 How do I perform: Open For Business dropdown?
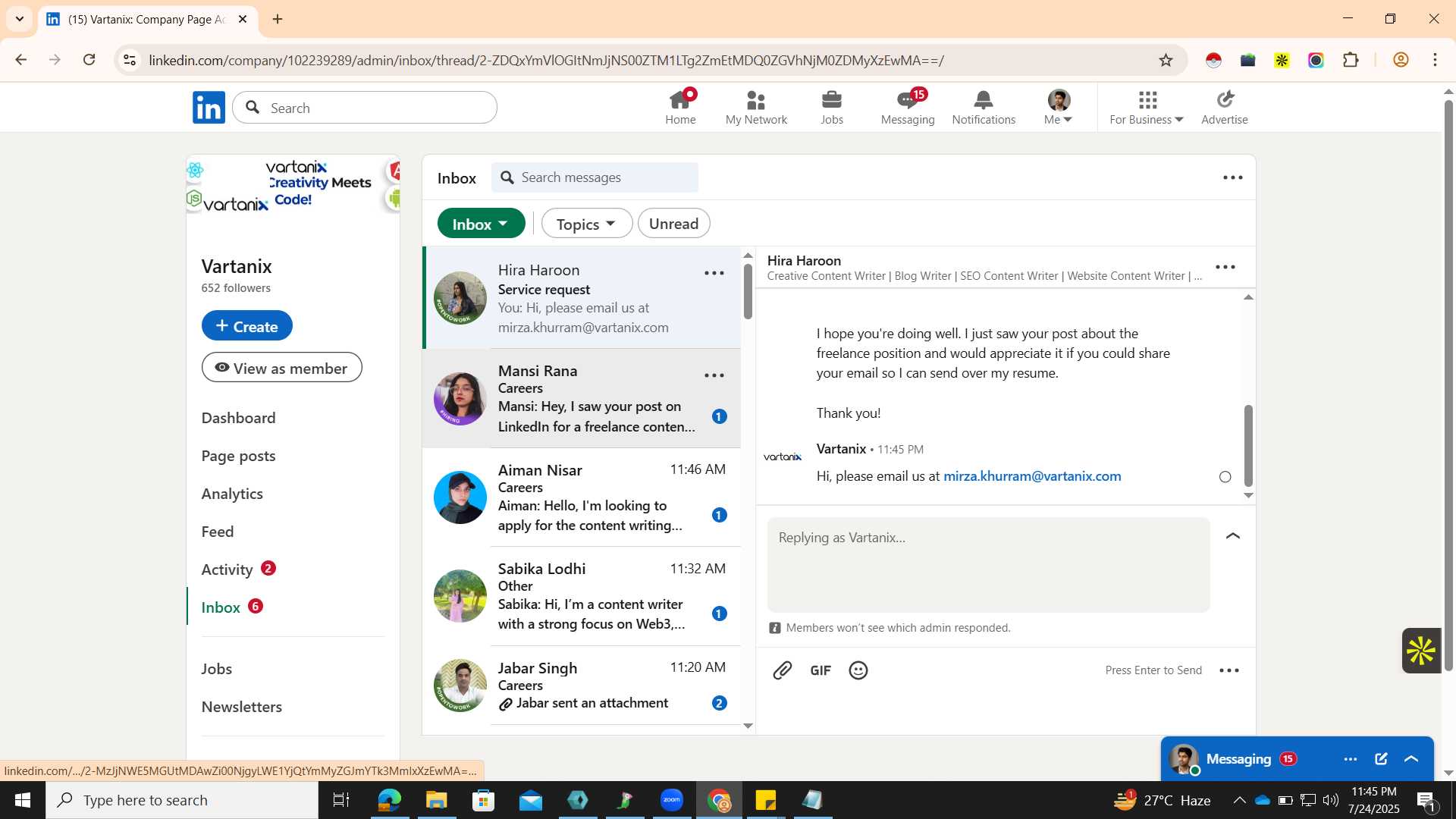(1147, 107)
